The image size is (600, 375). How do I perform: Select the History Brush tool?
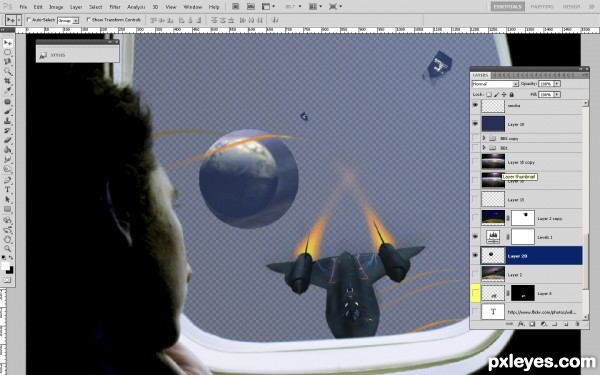pyautogui.click(x=7, y=130)
